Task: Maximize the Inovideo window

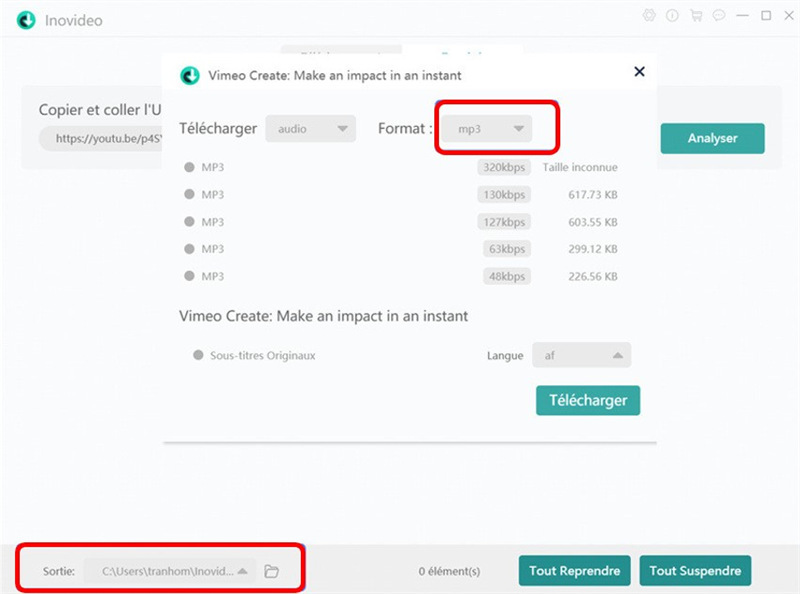Action: tap(766, 16)
